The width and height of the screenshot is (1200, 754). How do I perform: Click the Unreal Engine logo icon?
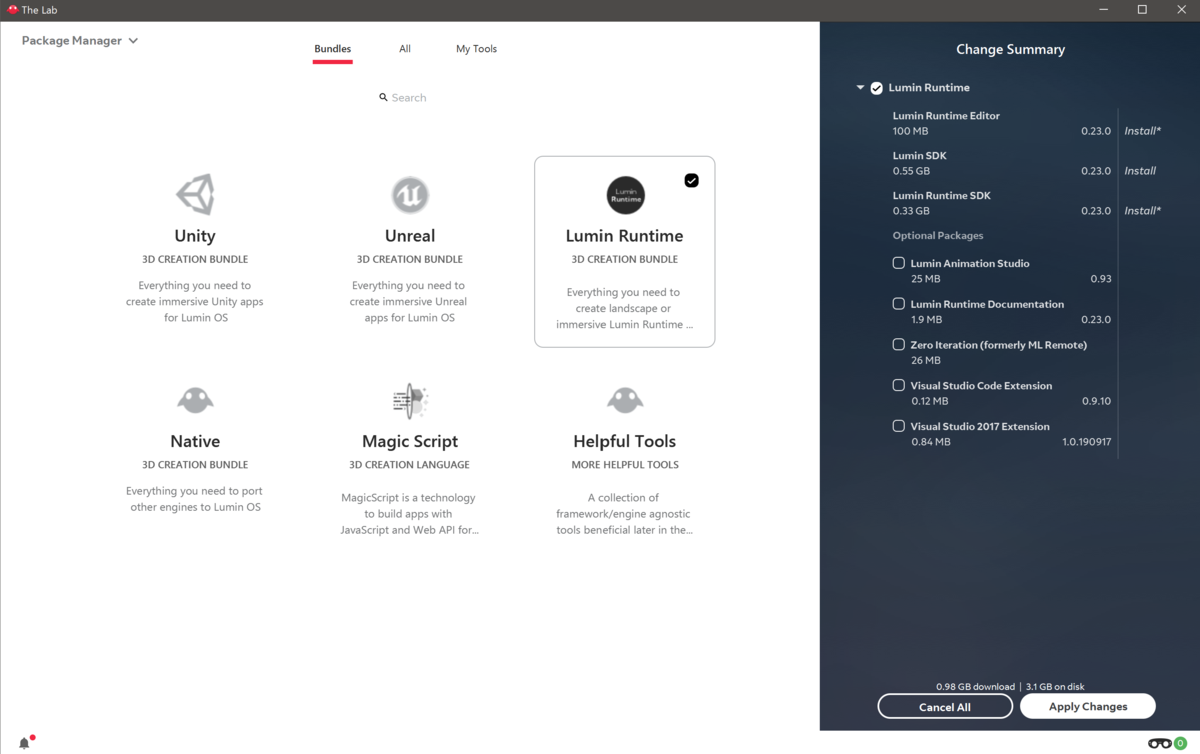click(410, 195)
